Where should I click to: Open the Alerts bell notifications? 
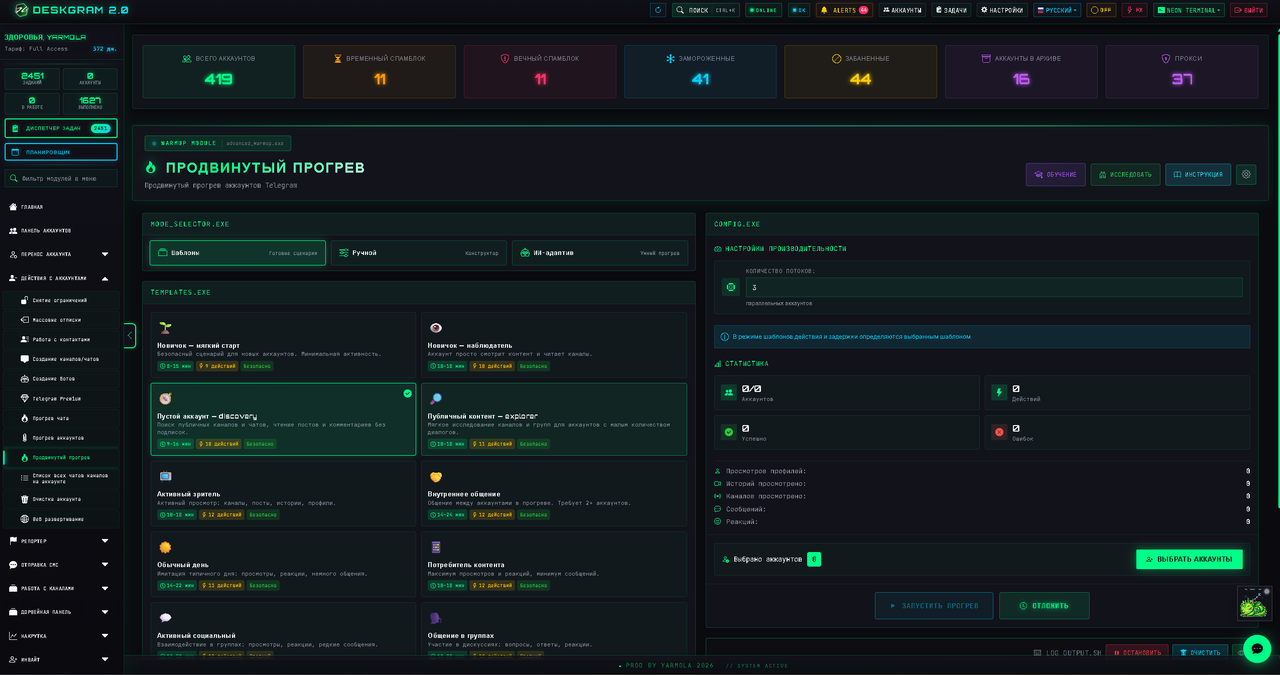(843, 10)
